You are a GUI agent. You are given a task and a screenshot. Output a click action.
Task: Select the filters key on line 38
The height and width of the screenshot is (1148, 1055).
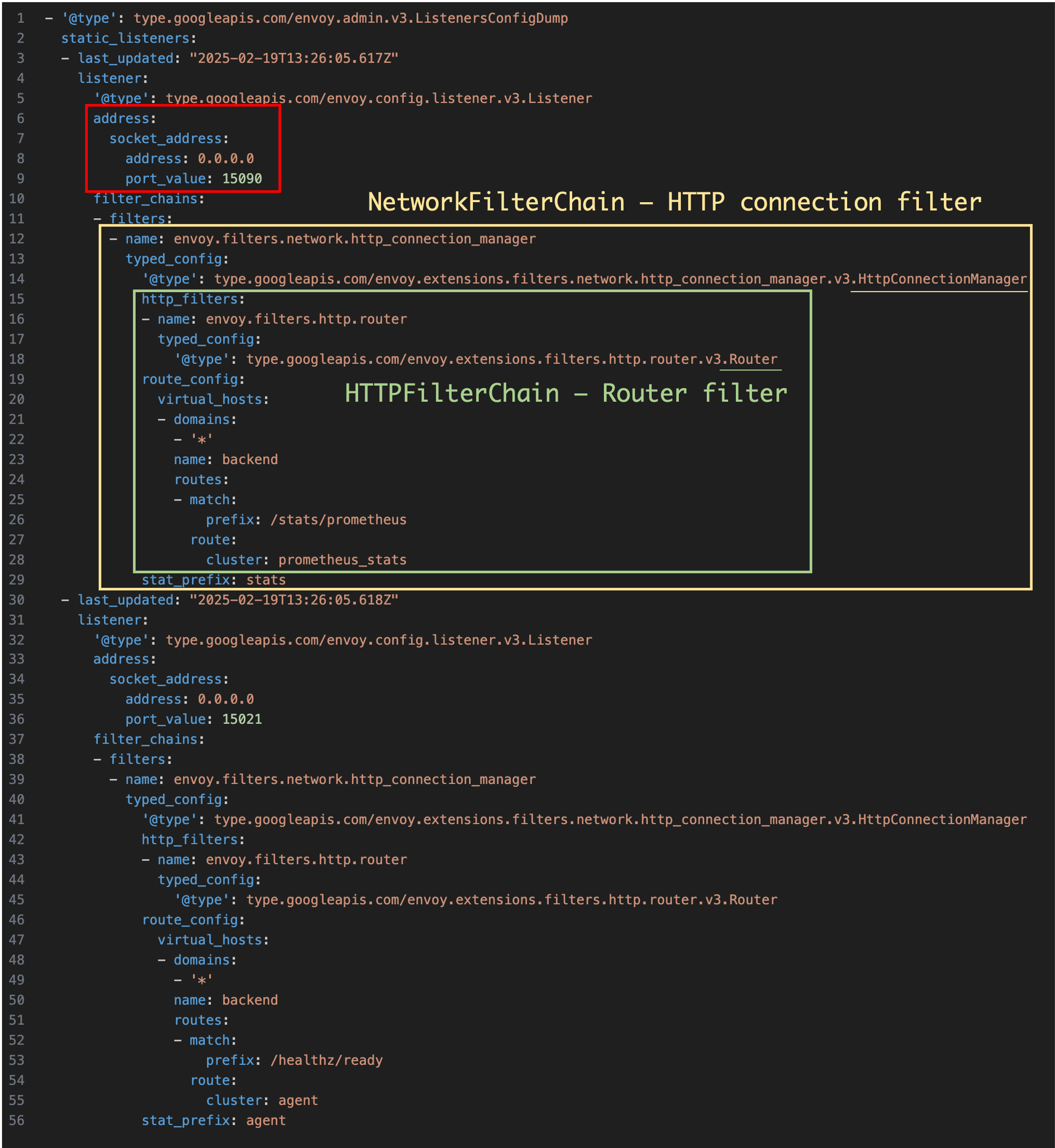pyautogui.click(x=138, y=759)
